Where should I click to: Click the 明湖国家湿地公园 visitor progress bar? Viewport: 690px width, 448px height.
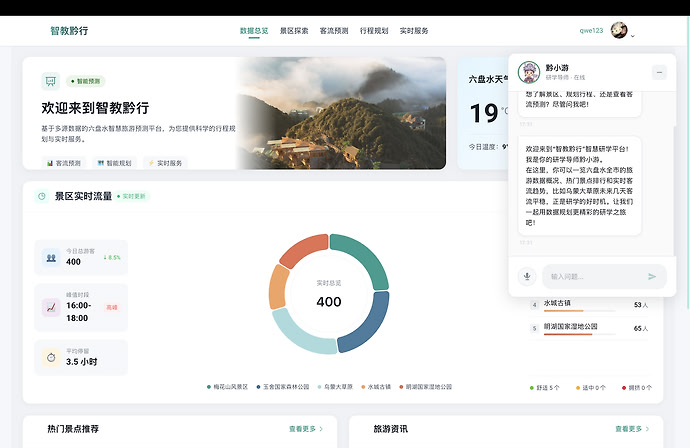580,334
